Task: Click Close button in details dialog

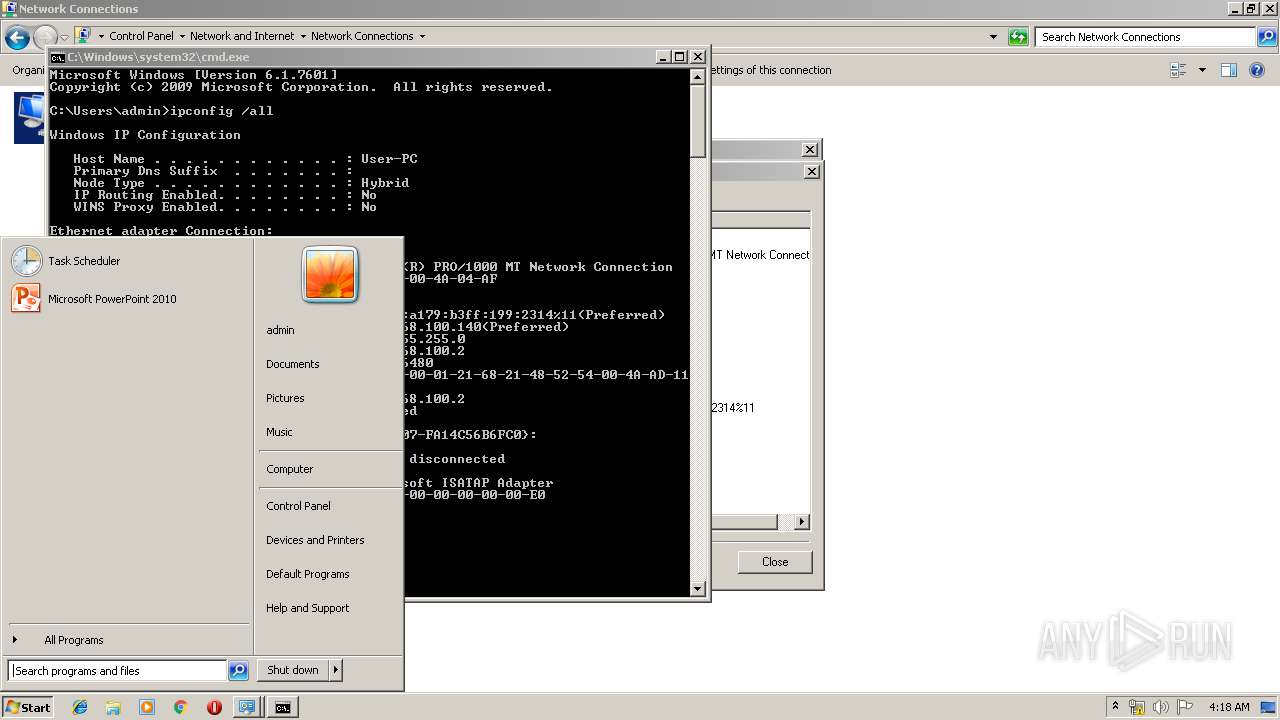Action: 775,562
